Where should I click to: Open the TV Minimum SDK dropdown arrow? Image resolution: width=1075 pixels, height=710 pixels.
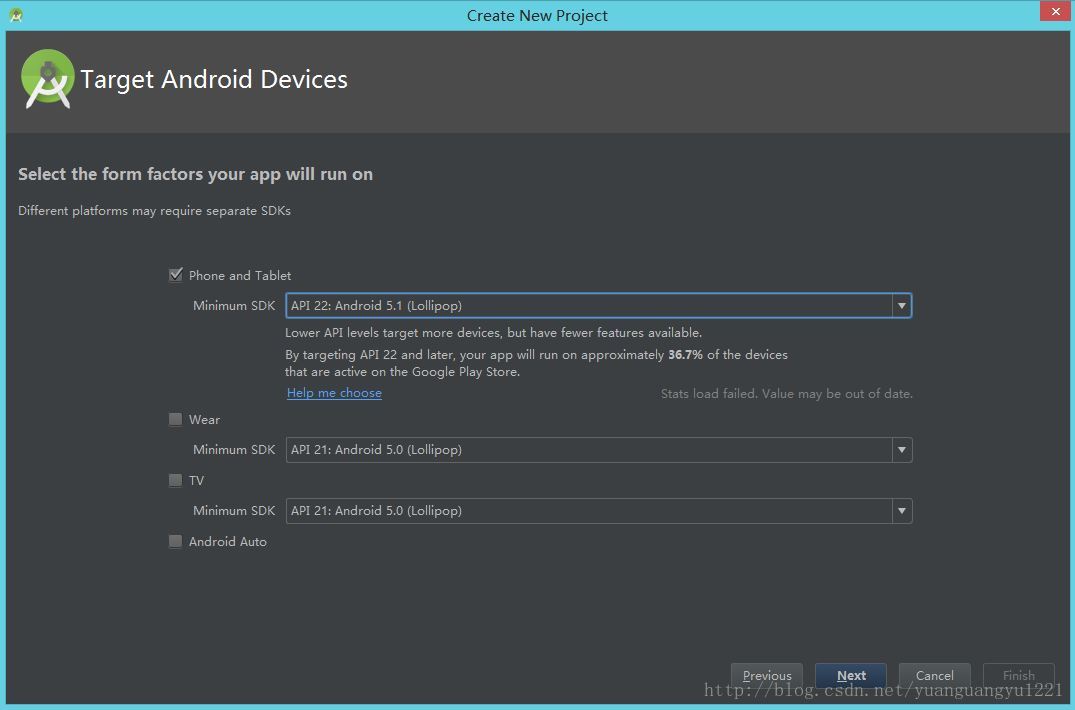click(902, 511)
